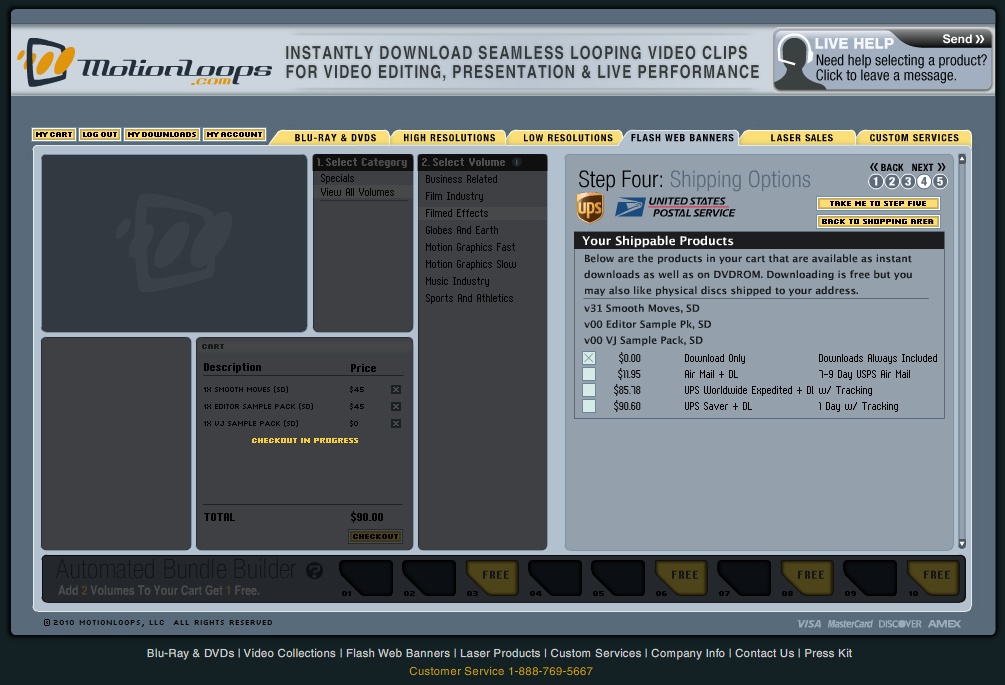Screen dimensions: 1005x685
Task: Select the FREE bundle slot 06
Action: coord(681,577)
